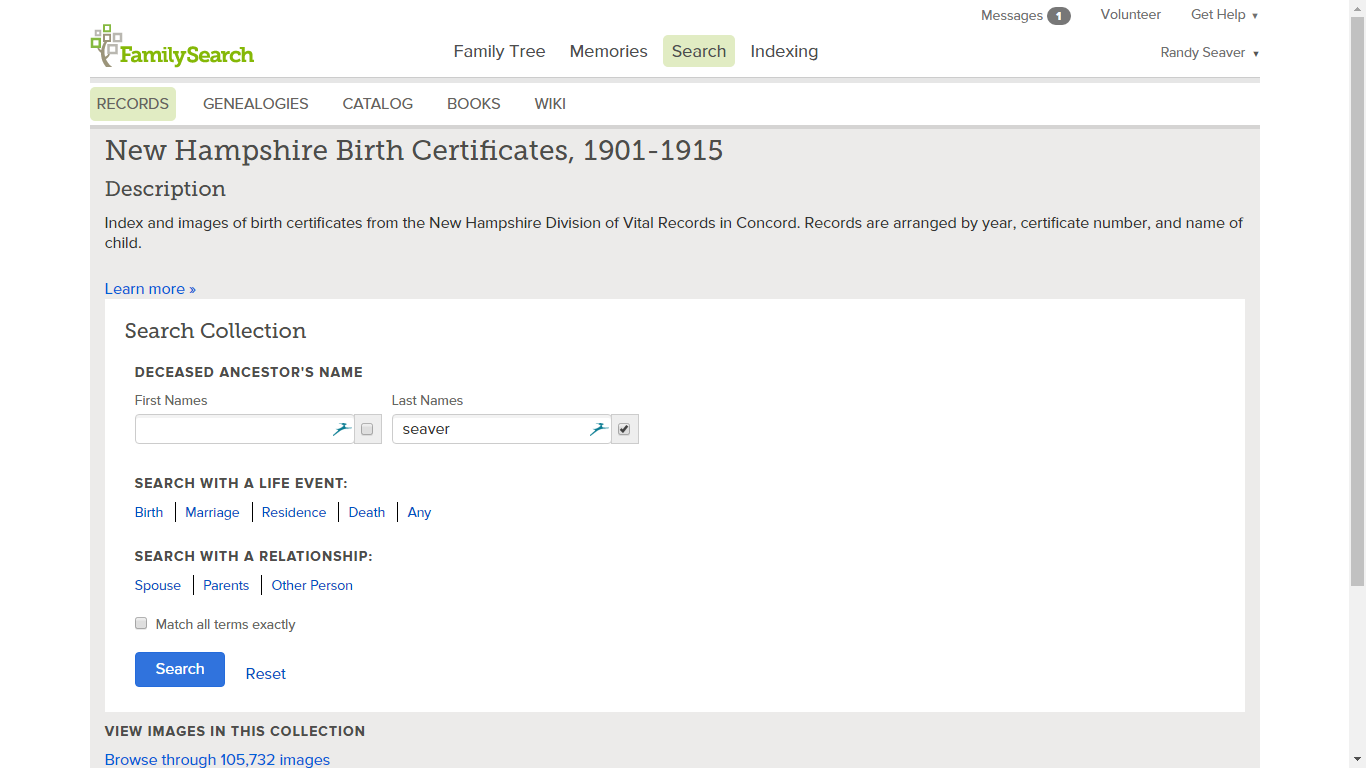Uncheck exact match checkbox for Last Names
Screen dimensions: 1366x768
pos(624,429)
